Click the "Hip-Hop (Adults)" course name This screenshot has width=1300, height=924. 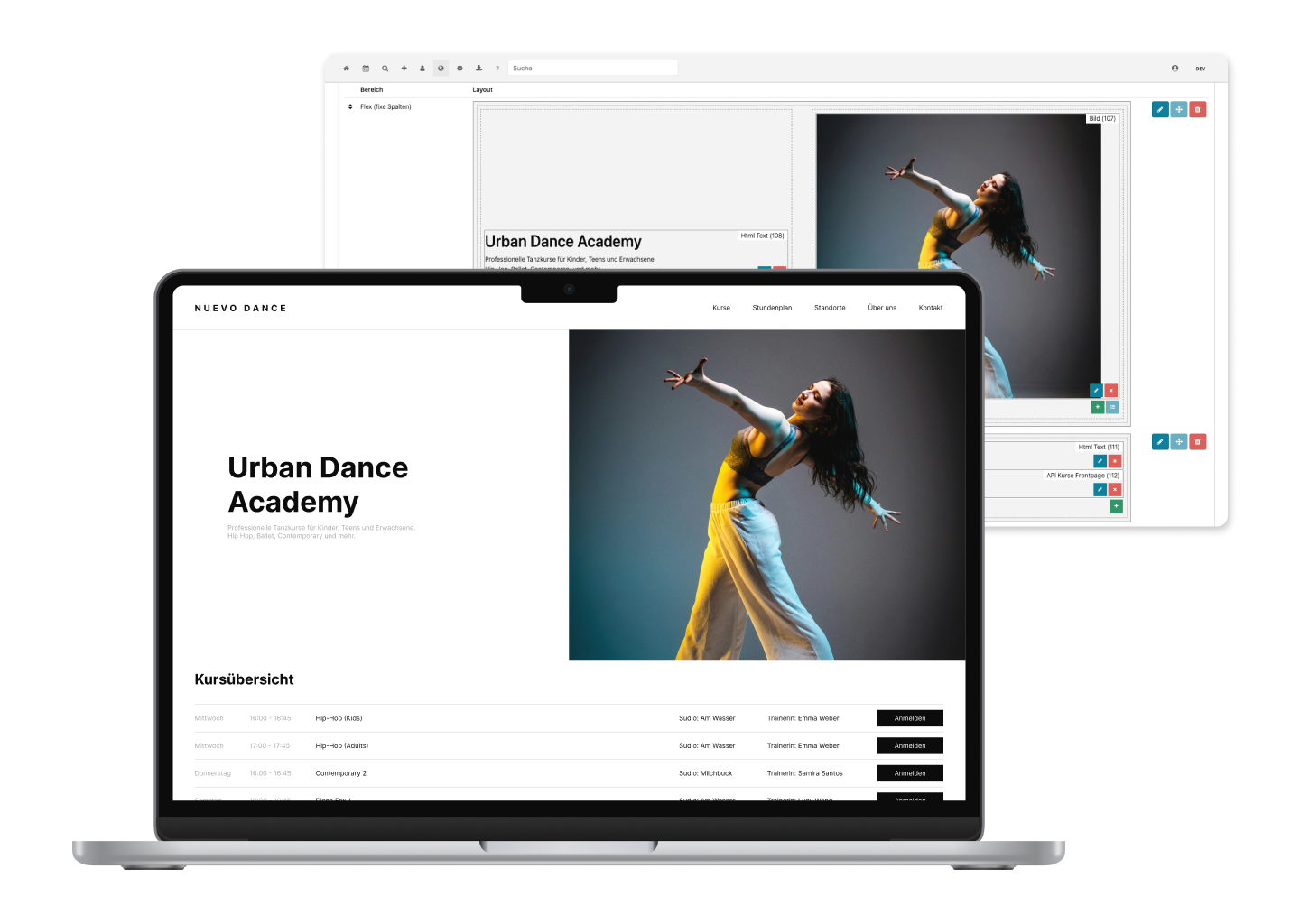pyautogui.click(x=342, y=746)
